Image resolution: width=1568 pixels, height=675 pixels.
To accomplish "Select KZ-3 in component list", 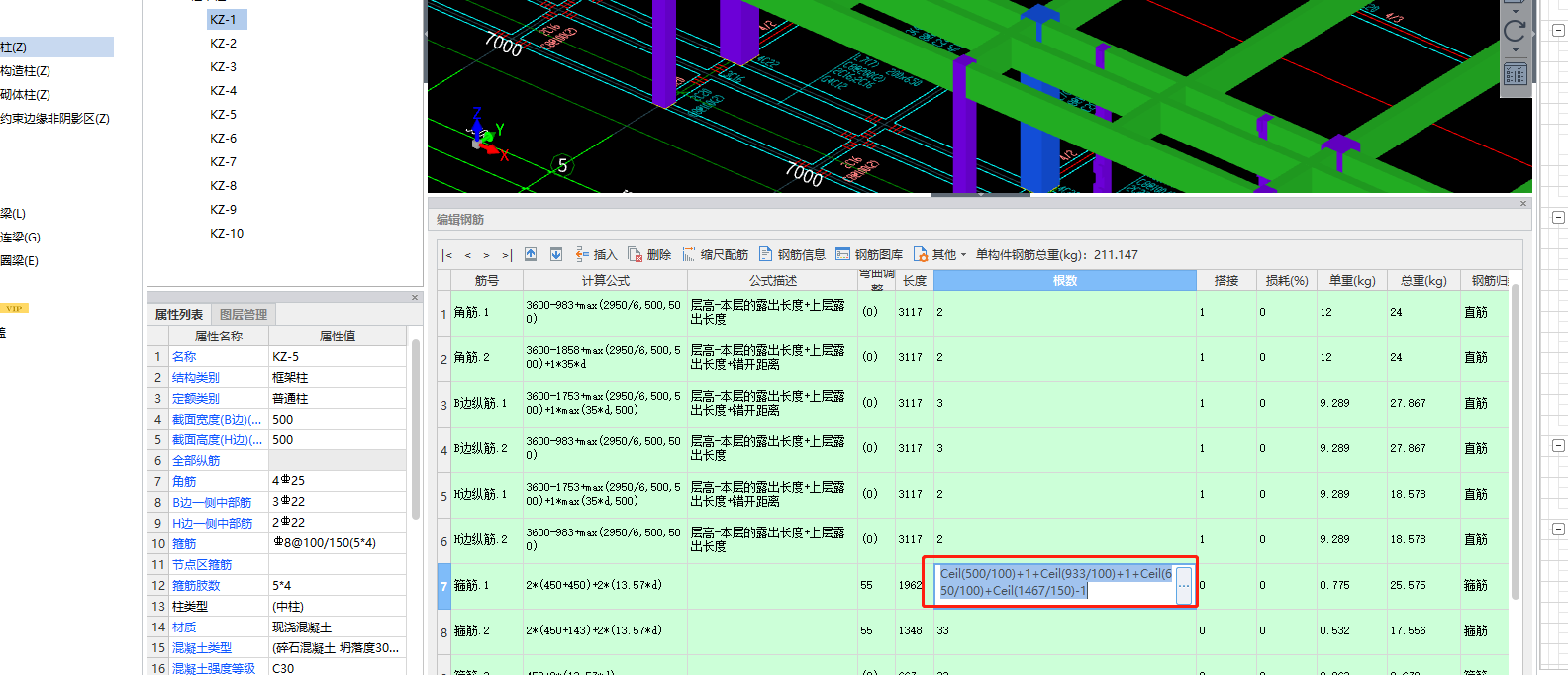I will [x=223, y=66].
